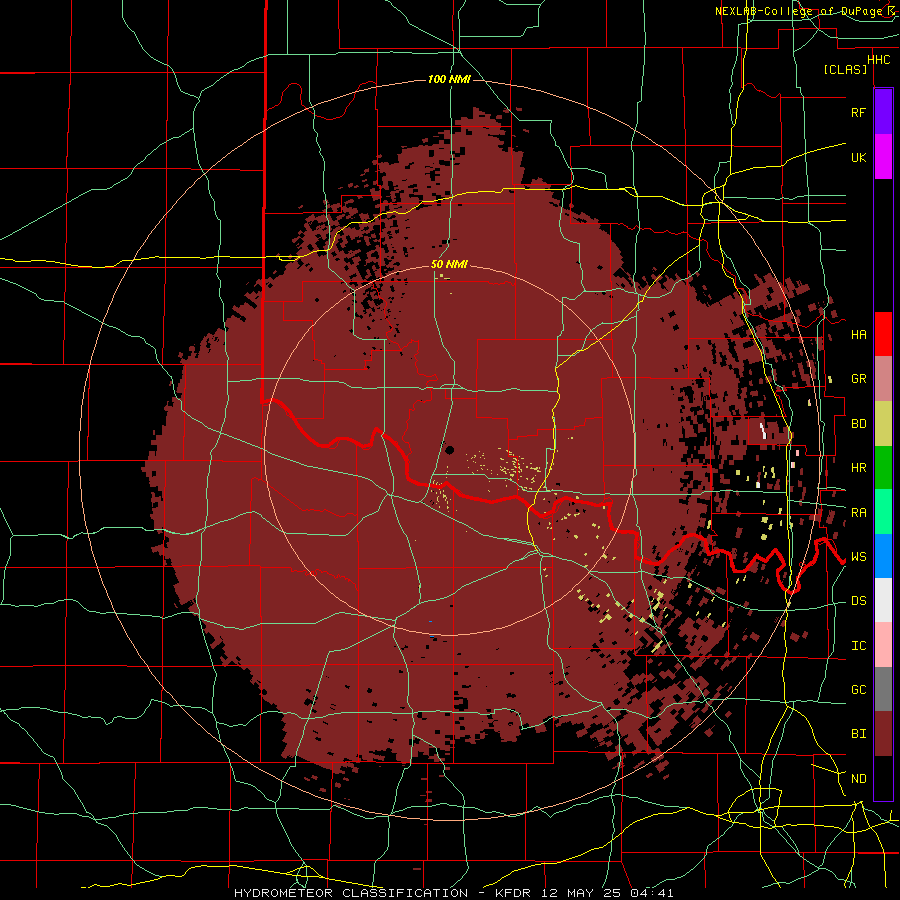Click the RF purple legend swatch
This screenshot has width=900, height=900.
tap(883, 112)
